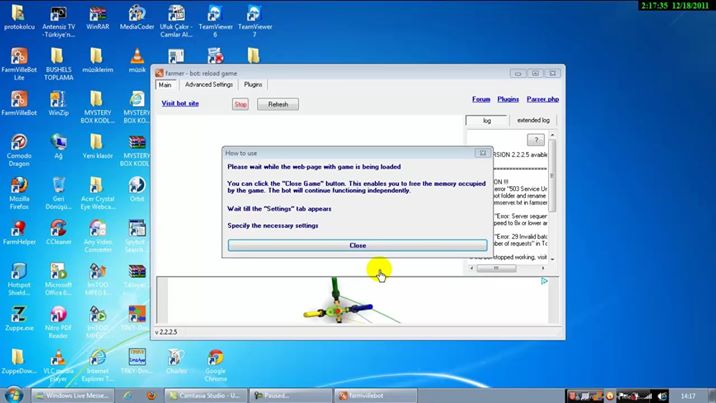Image resolution: width=716 pixels, height=403 pixels.
Task: Click the question mark button in log panel
Action: 536,140
